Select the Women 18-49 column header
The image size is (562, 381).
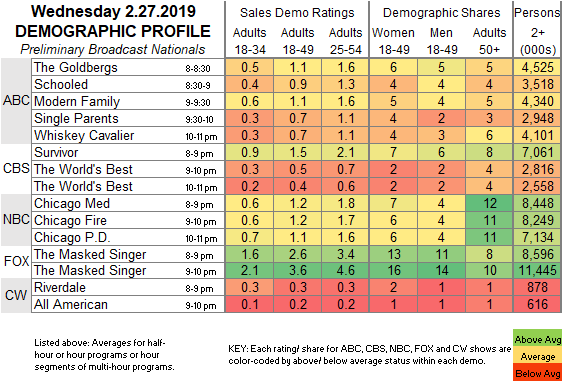(393, 41)
